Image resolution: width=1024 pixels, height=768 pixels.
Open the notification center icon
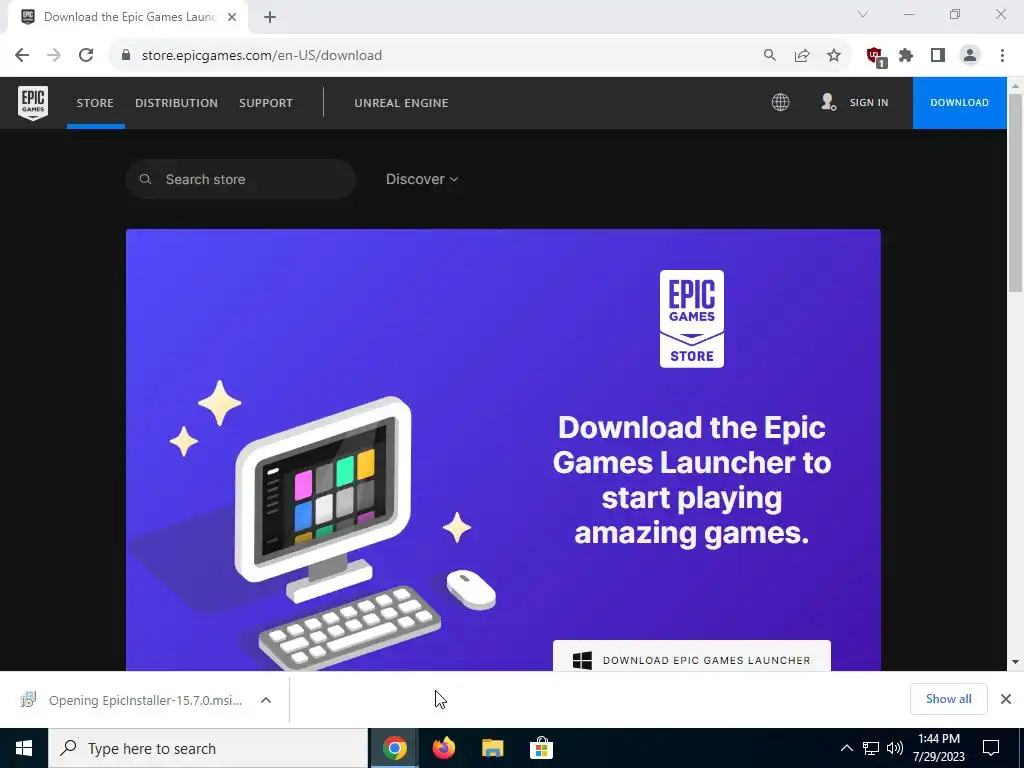point(991,748)
